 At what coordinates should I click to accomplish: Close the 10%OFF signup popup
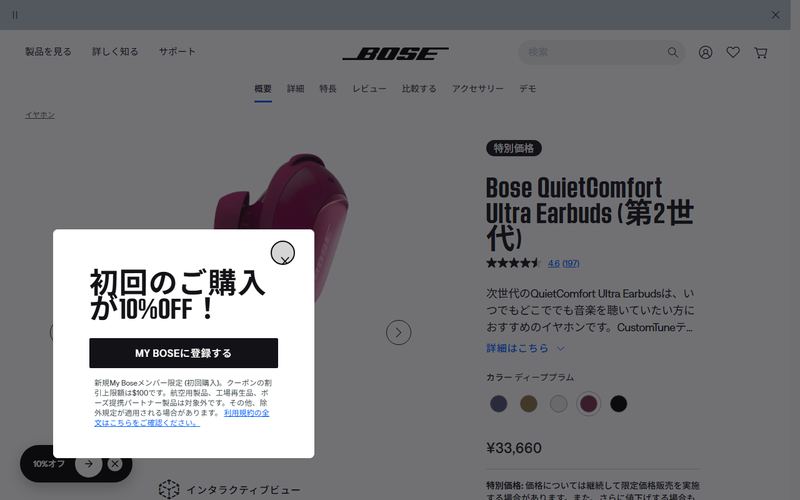[x=283, y=253]
